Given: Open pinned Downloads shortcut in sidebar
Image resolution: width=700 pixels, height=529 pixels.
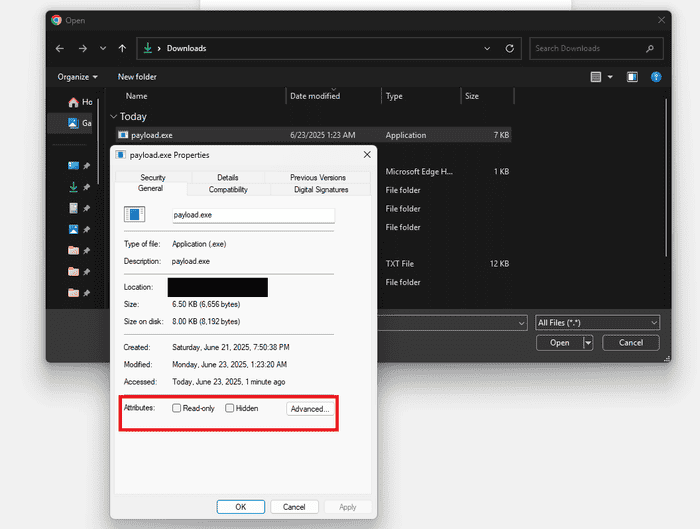Looking at the screenshot, I should (x=73, y=187).
